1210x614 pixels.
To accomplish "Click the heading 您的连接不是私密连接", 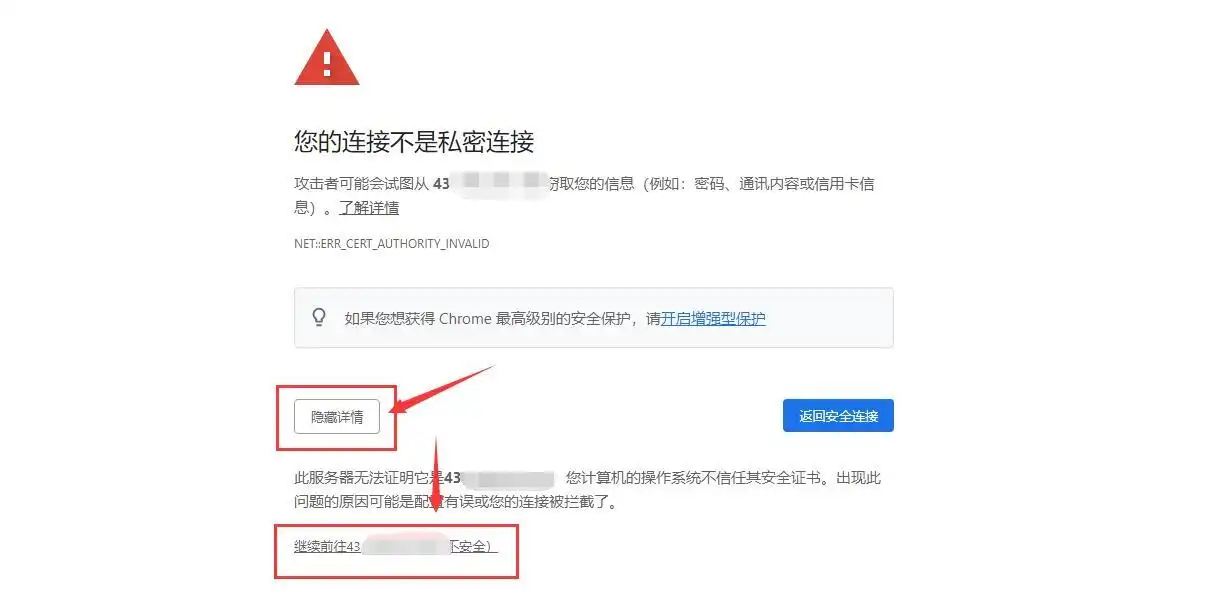I will 414,141.
